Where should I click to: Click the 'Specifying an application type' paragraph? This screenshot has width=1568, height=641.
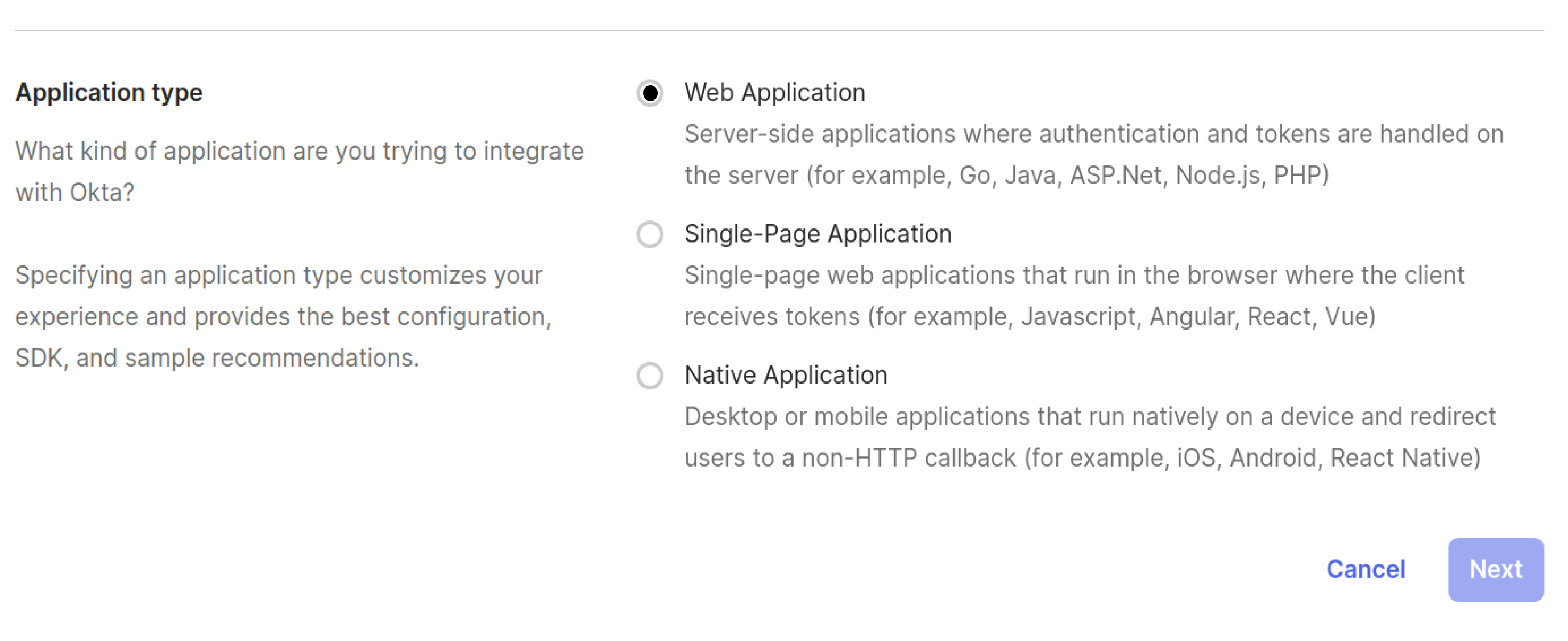click(278, 276)
